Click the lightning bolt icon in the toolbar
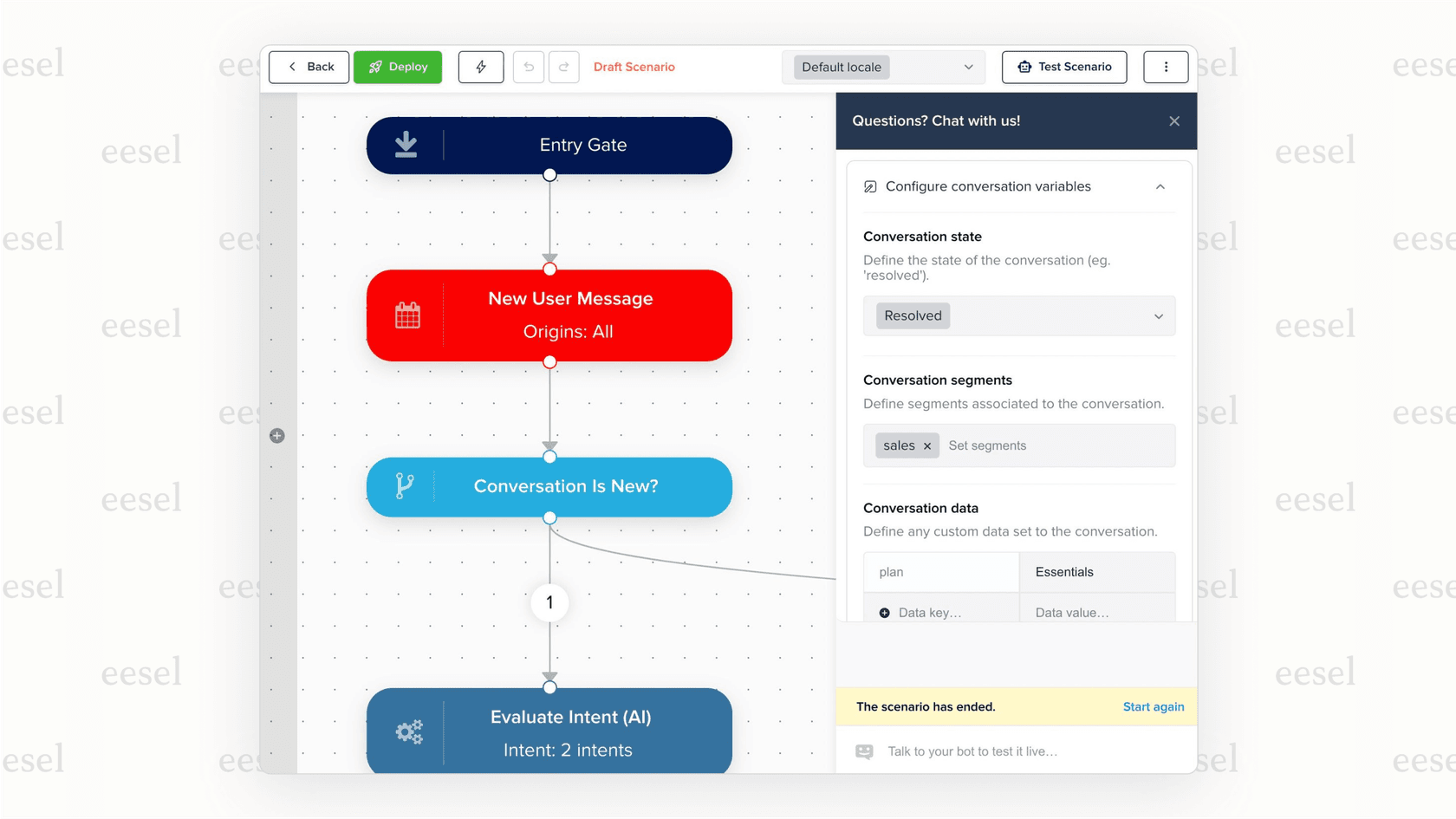Viewport: 1456px width, 819px height. (x=481, y=67)
